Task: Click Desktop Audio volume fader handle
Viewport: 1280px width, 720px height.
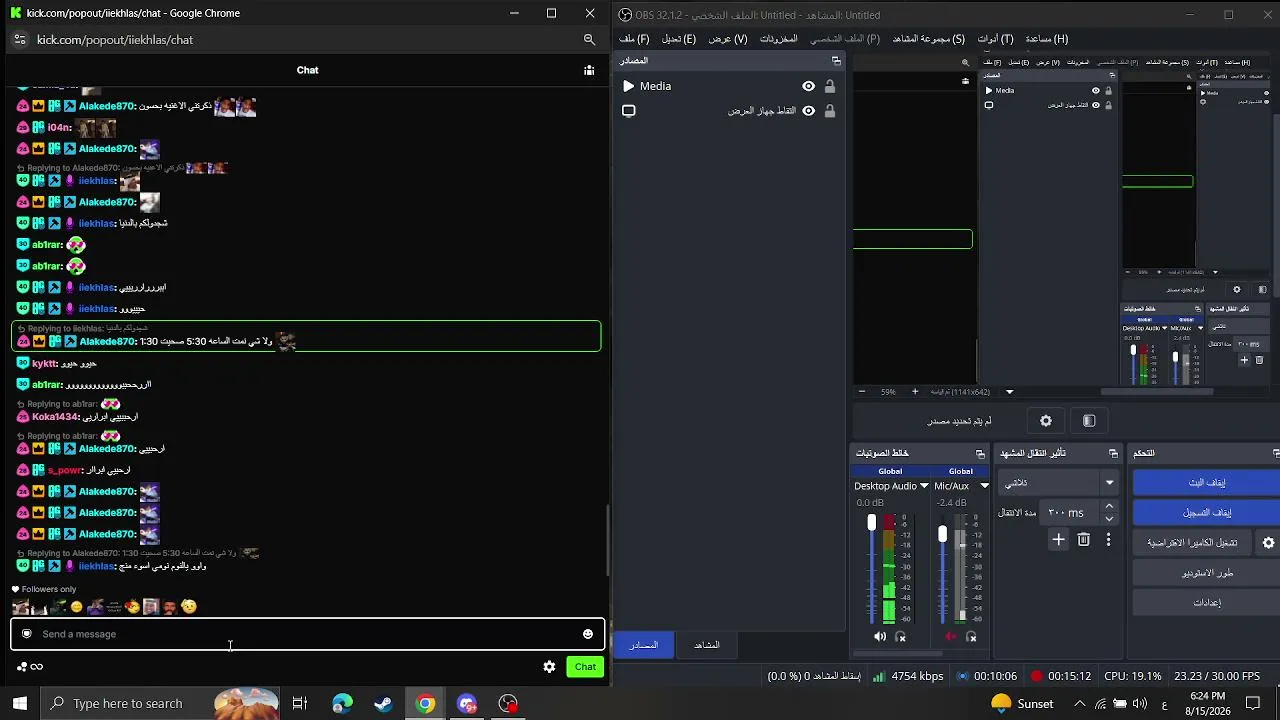Action: click(872, 523)
